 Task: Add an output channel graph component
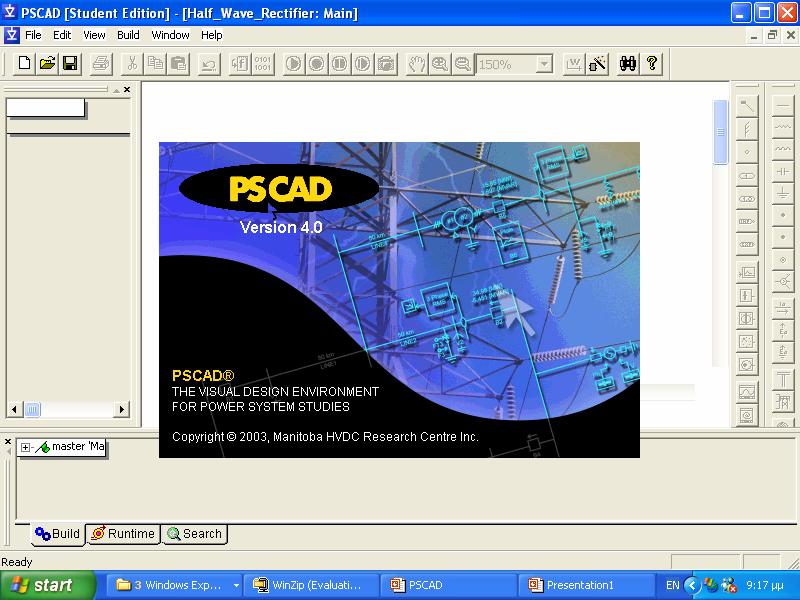747,272
